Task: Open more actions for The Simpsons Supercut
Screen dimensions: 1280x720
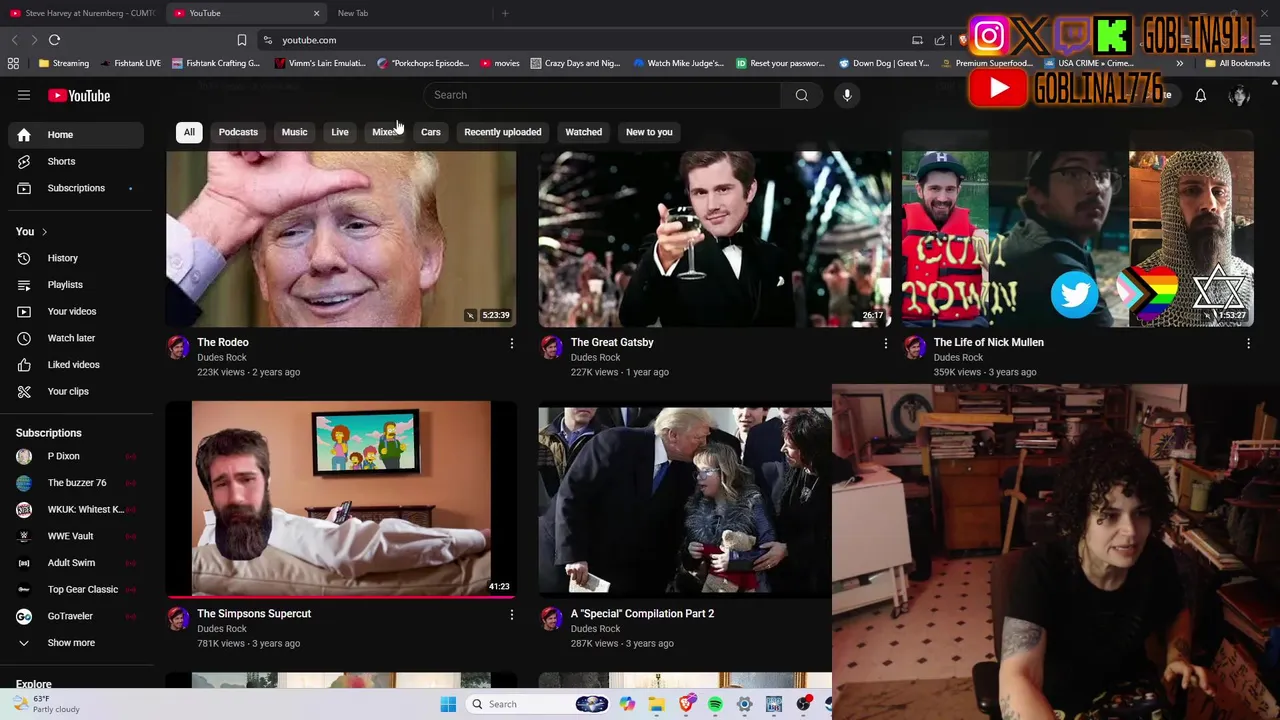Action: pyautogui.click(x=511, y=615)
